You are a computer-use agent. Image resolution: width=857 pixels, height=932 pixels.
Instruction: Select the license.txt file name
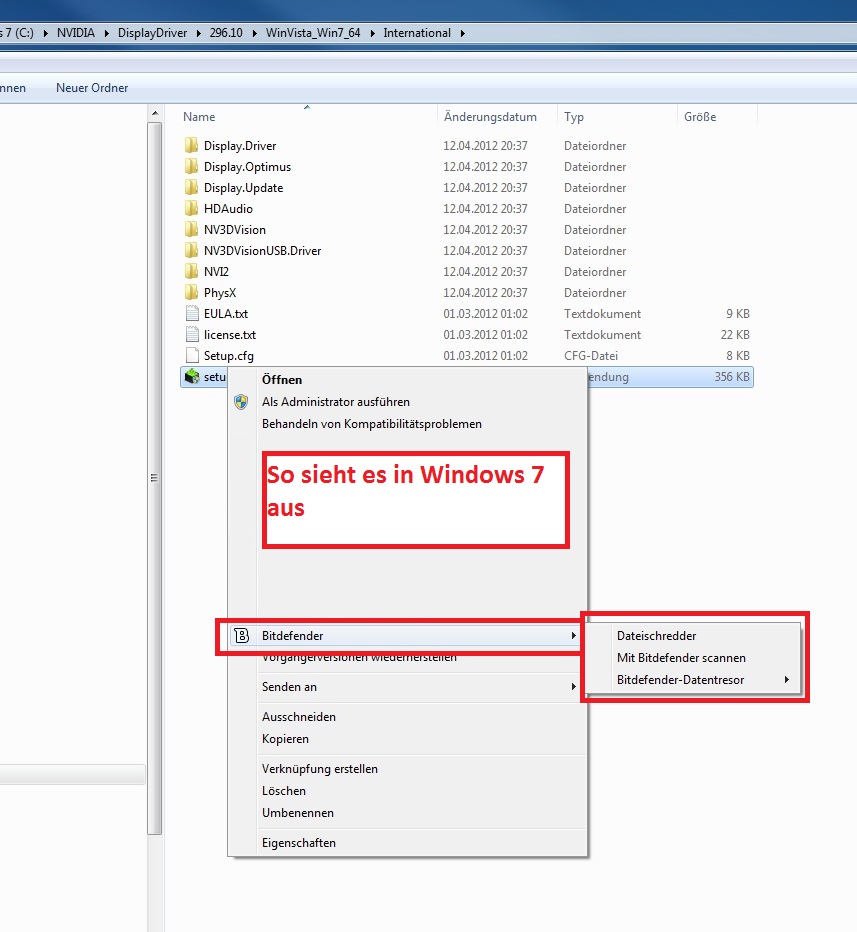point(229,335)
